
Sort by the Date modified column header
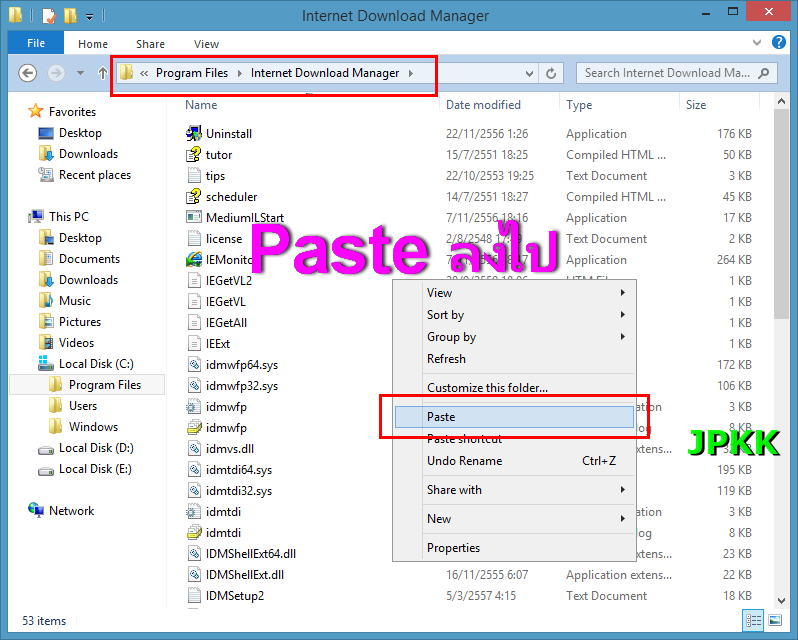tap(483, 105)
